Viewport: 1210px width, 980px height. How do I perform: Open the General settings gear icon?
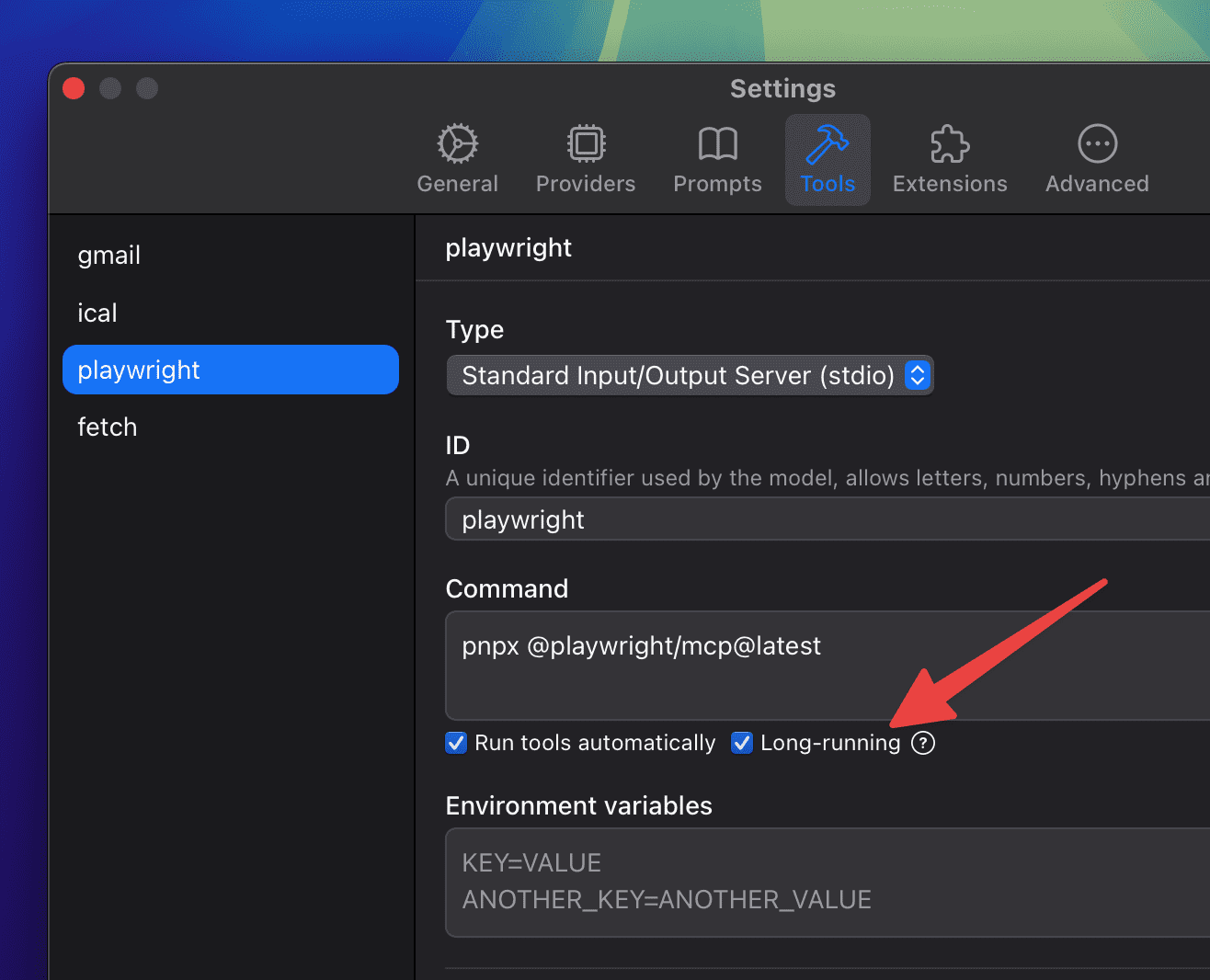[457, 144]
